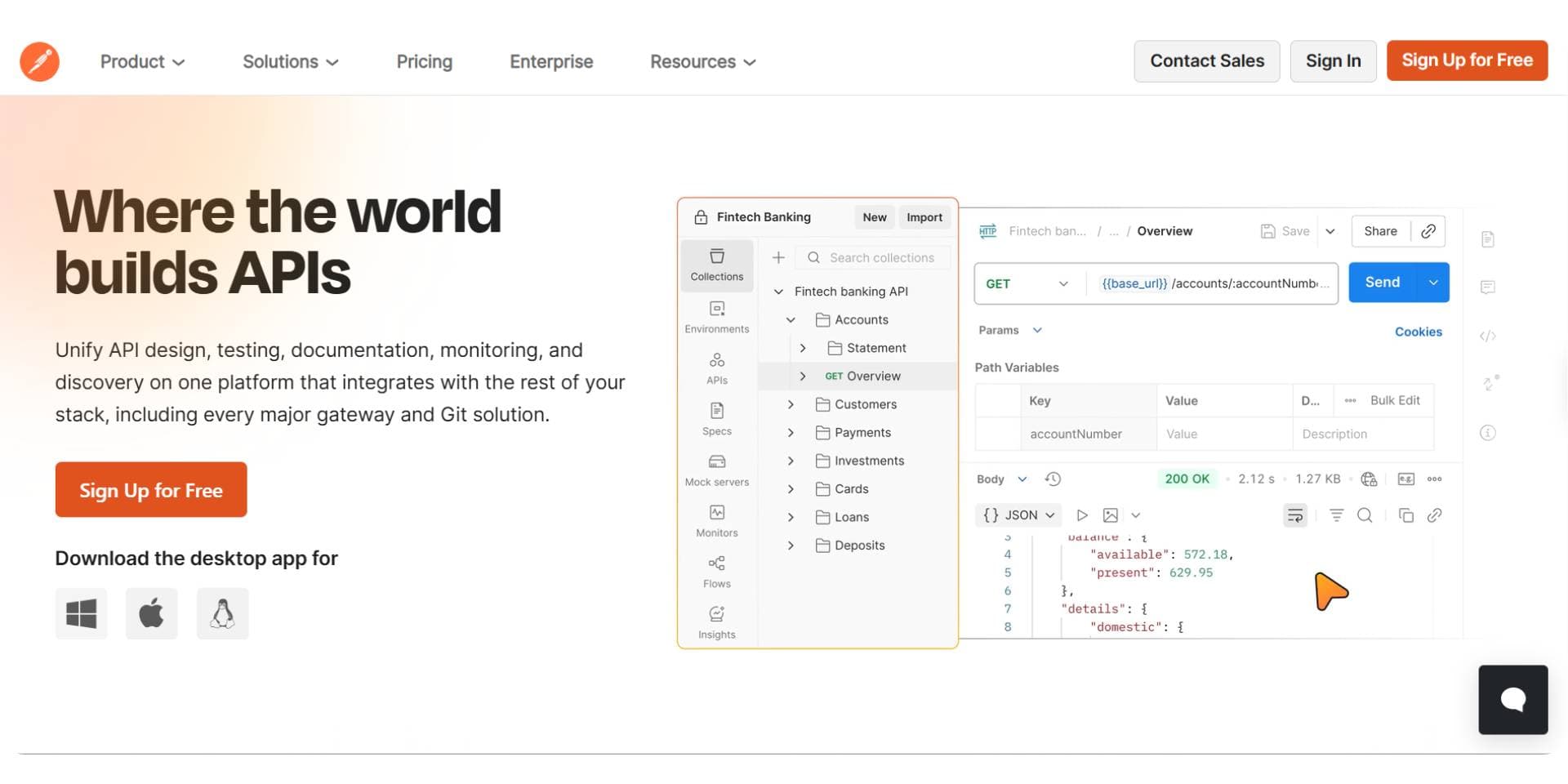Open the code snippet icon in right rail

pos(1487,336)
